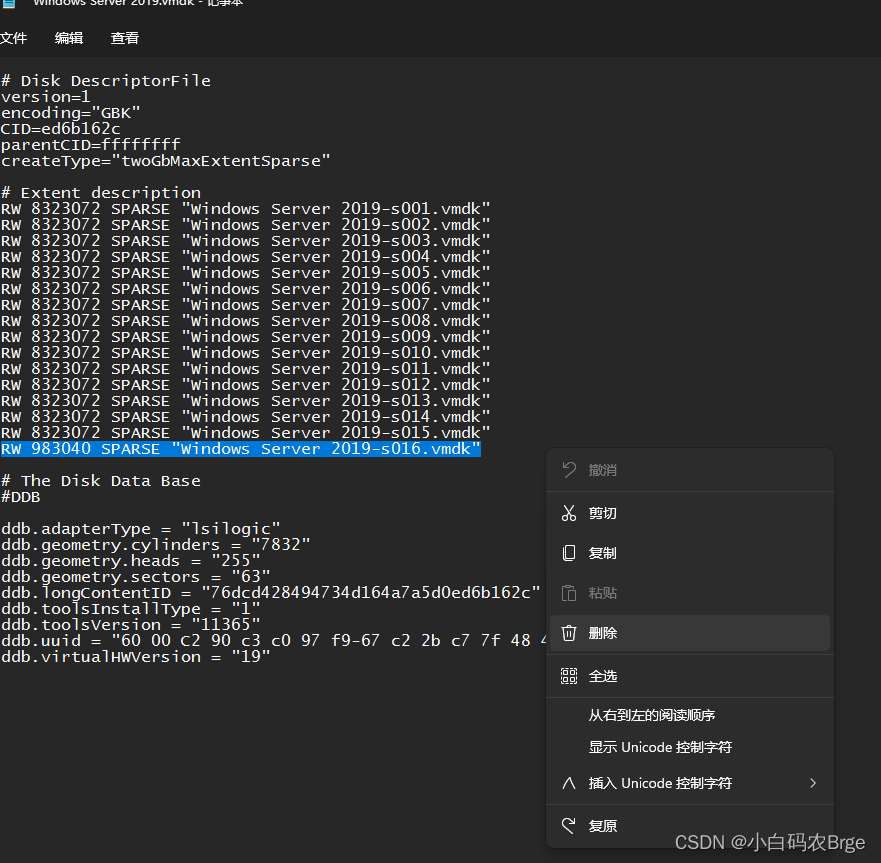Open the 查看 (View) menu
The width and height of the screenshot is (881, 863).
point(125,38)
